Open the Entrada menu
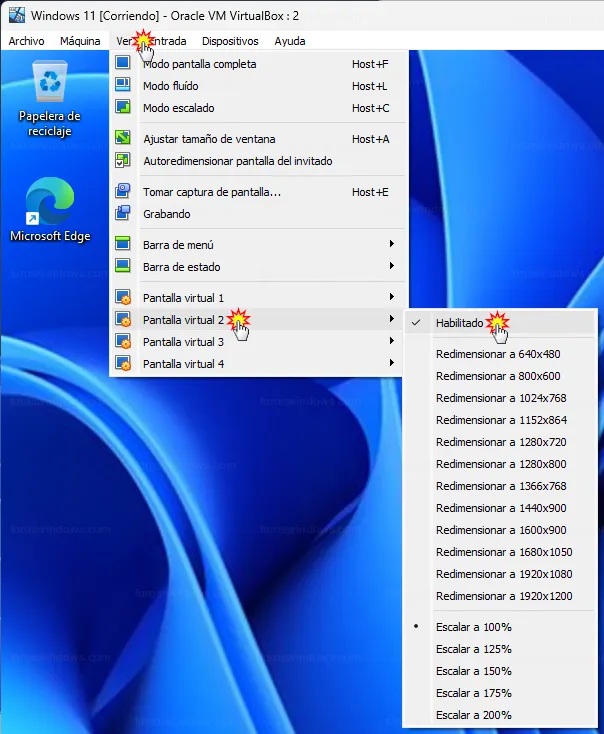Screen dimensions: 604x734 166,41
